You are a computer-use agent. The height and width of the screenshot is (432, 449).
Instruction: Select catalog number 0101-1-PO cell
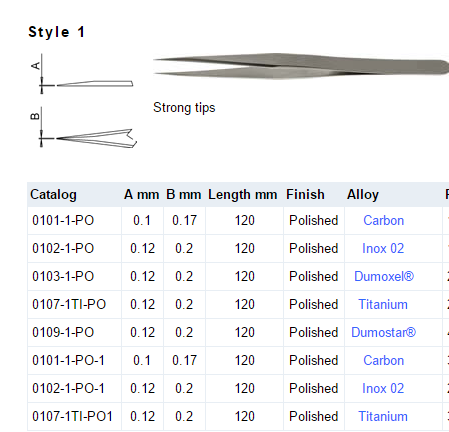coord(74,221)
